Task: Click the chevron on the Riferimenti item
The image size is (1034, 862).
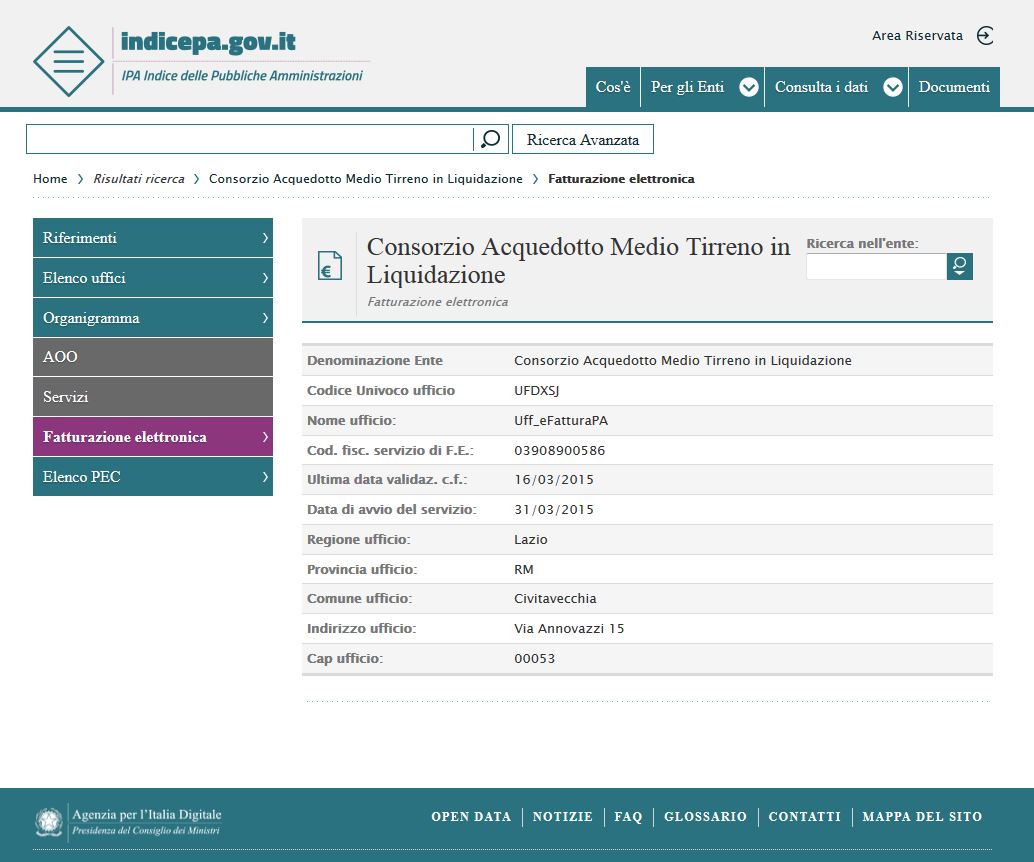Action: (265, 238)
